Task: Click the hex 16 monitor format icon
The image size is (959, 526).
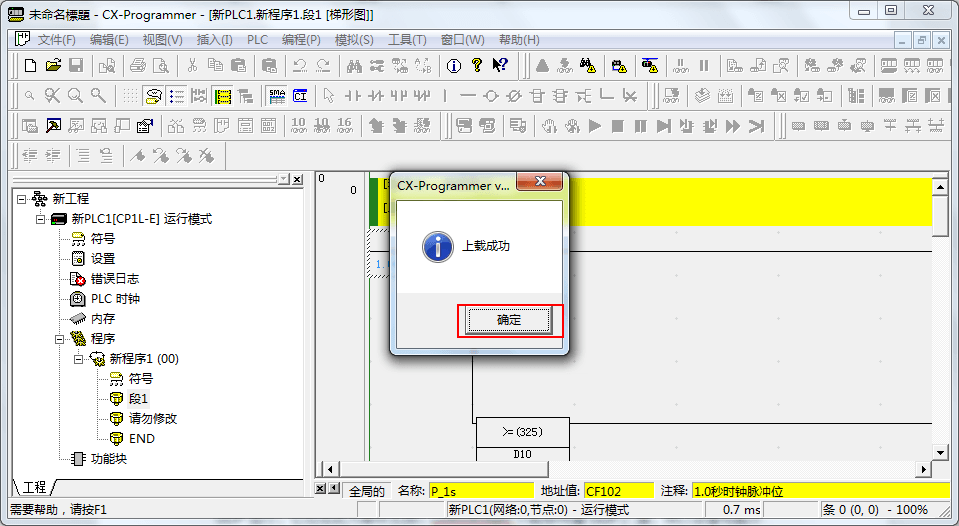Action: [344, 126]
